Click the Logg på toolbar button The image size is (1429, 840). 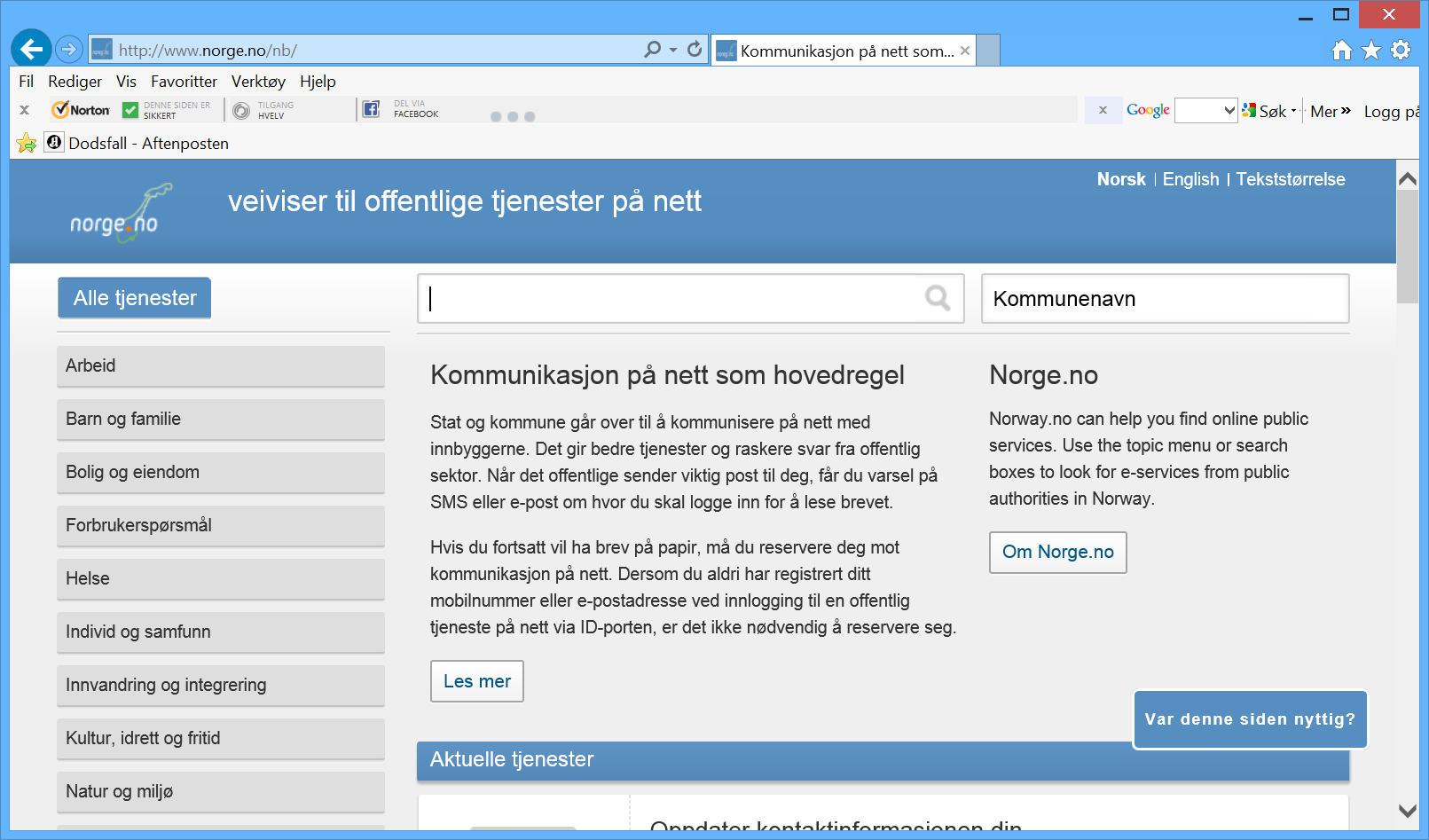point(1392,111)
